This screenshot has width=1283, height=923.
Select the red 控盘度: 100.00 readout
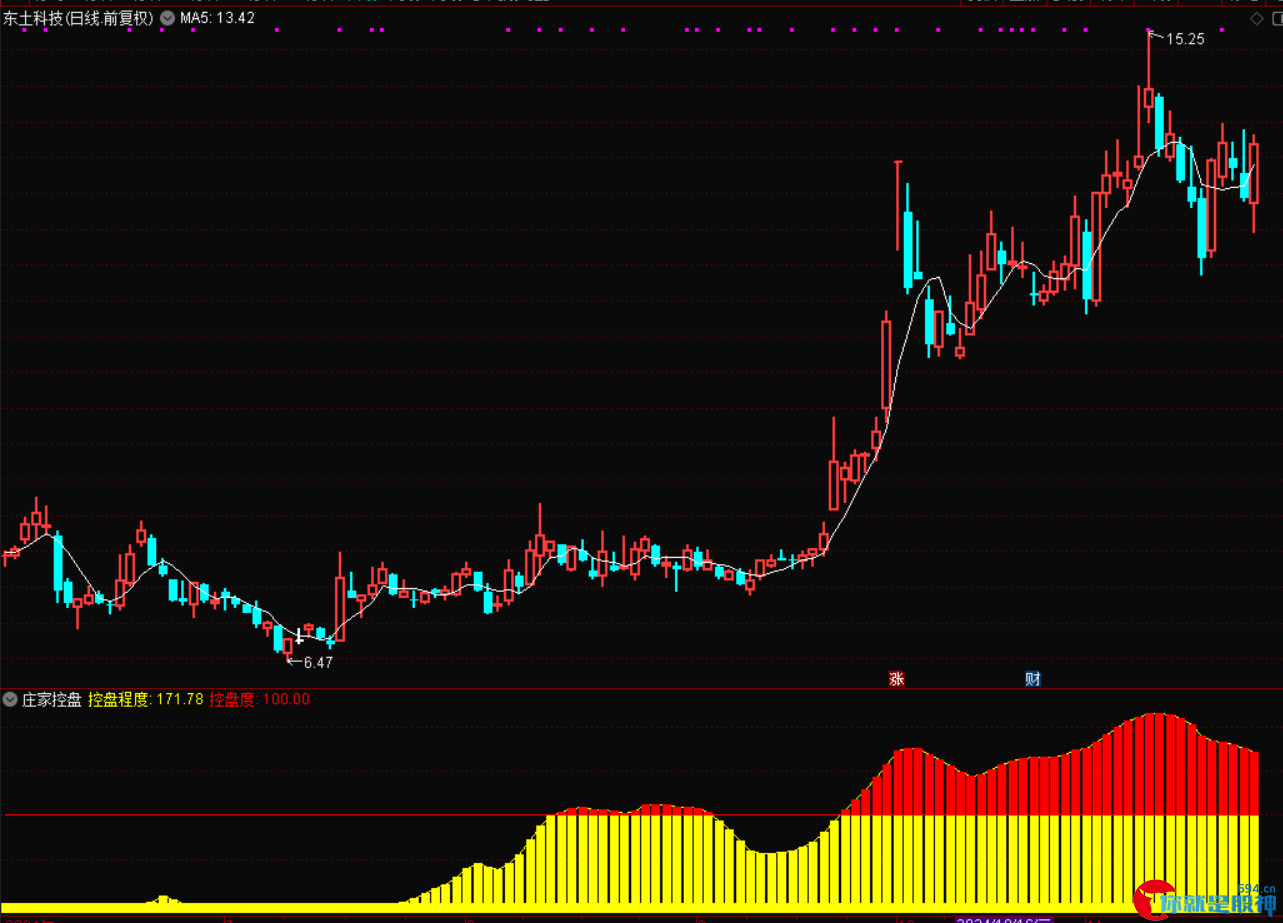click(260, 699)
